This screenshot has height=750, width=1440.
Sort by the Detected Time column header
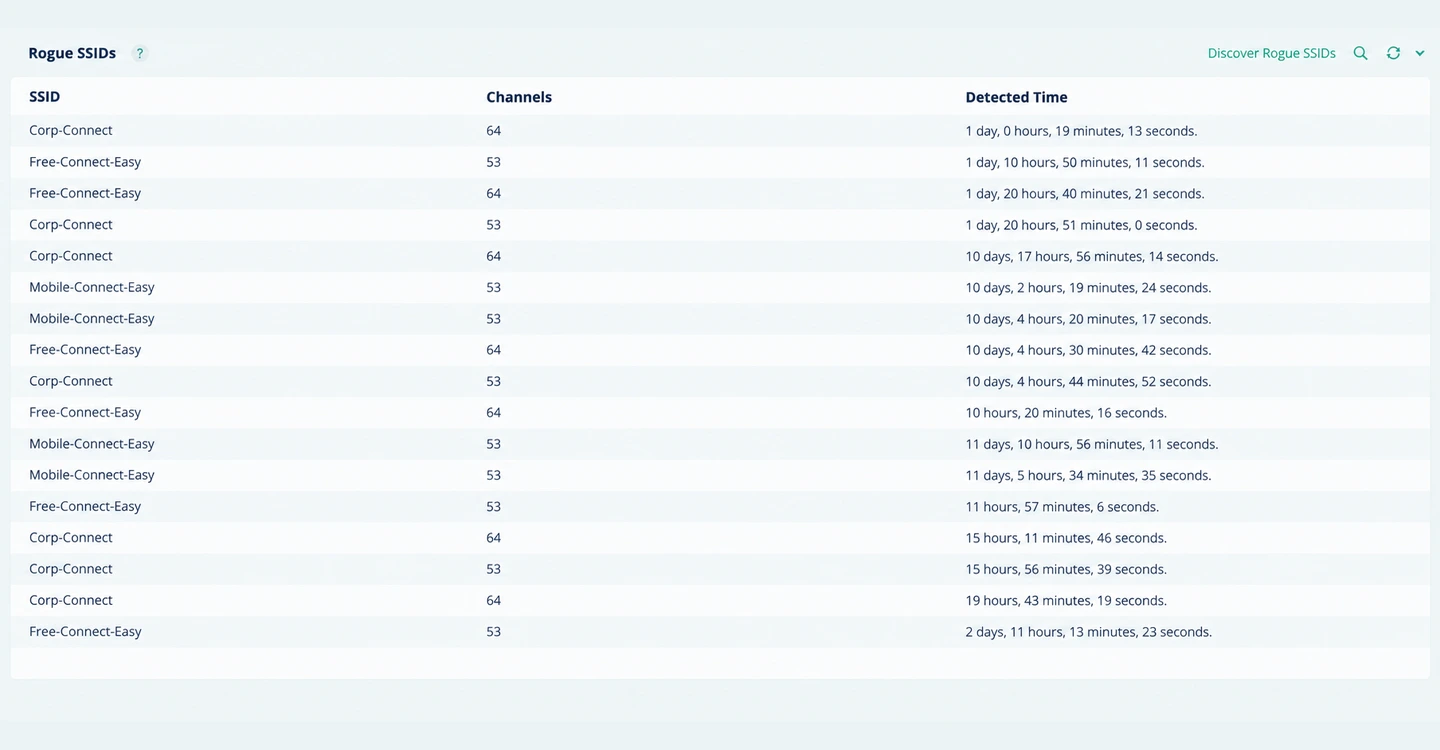1016,97
